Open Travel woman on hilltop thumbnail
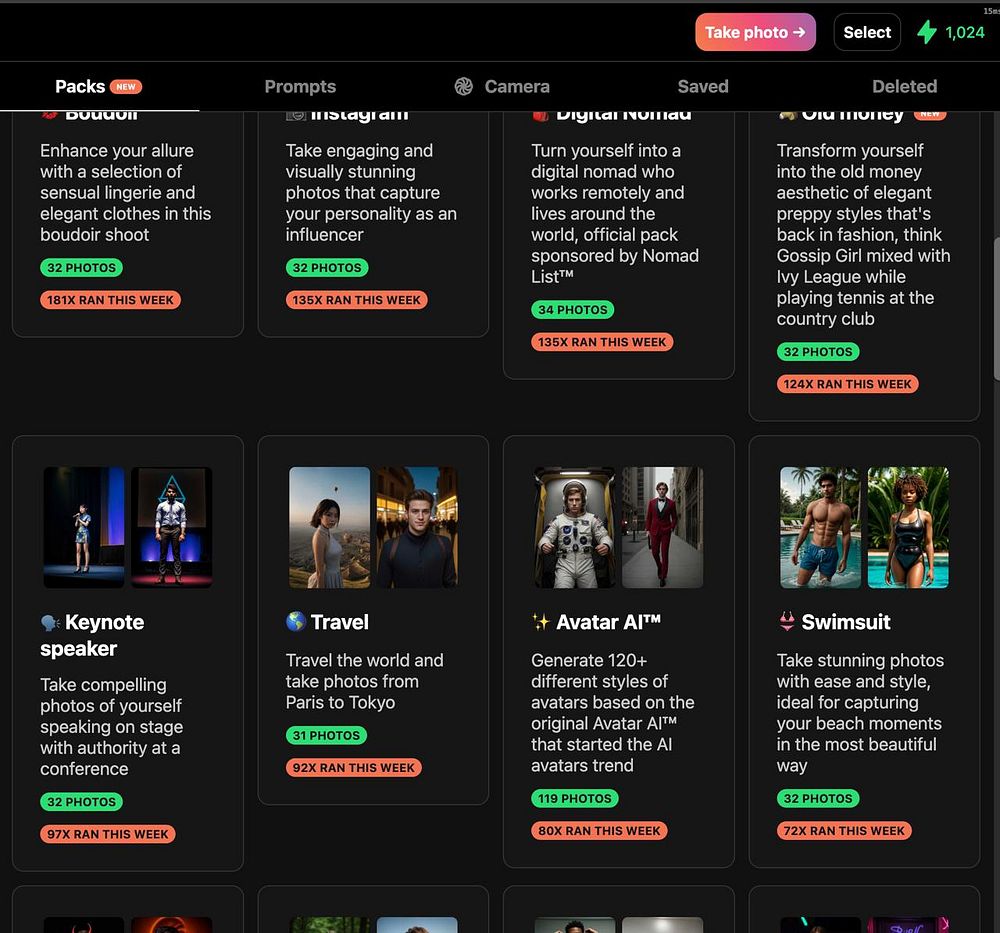This screenshot has height=933, width=1000. 329,527
